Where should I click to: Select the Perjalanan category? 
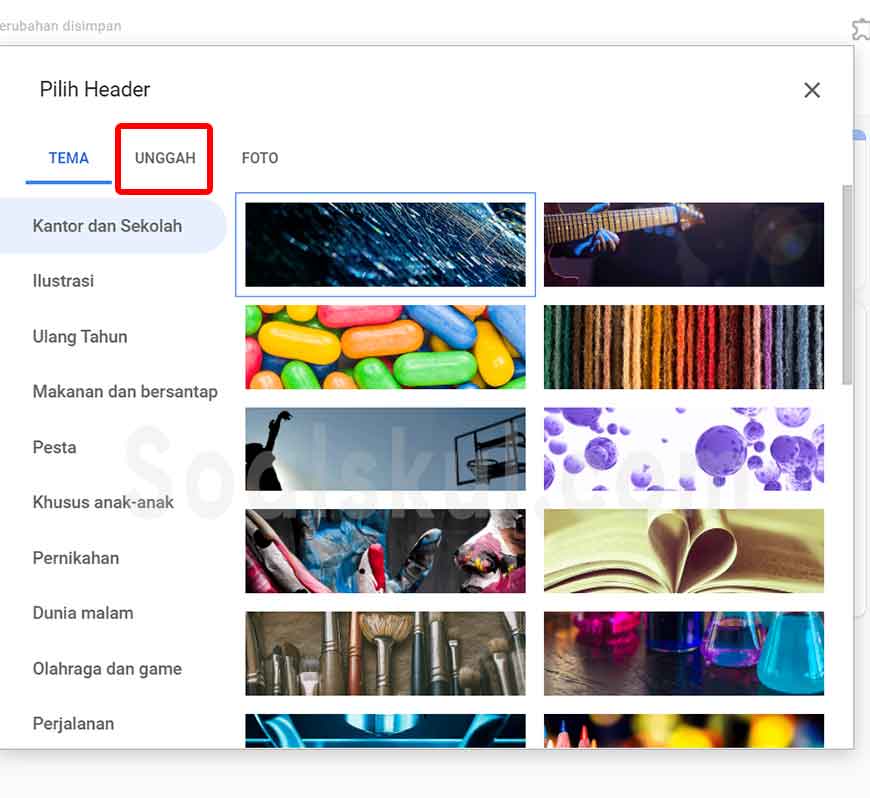coord(73,724)
